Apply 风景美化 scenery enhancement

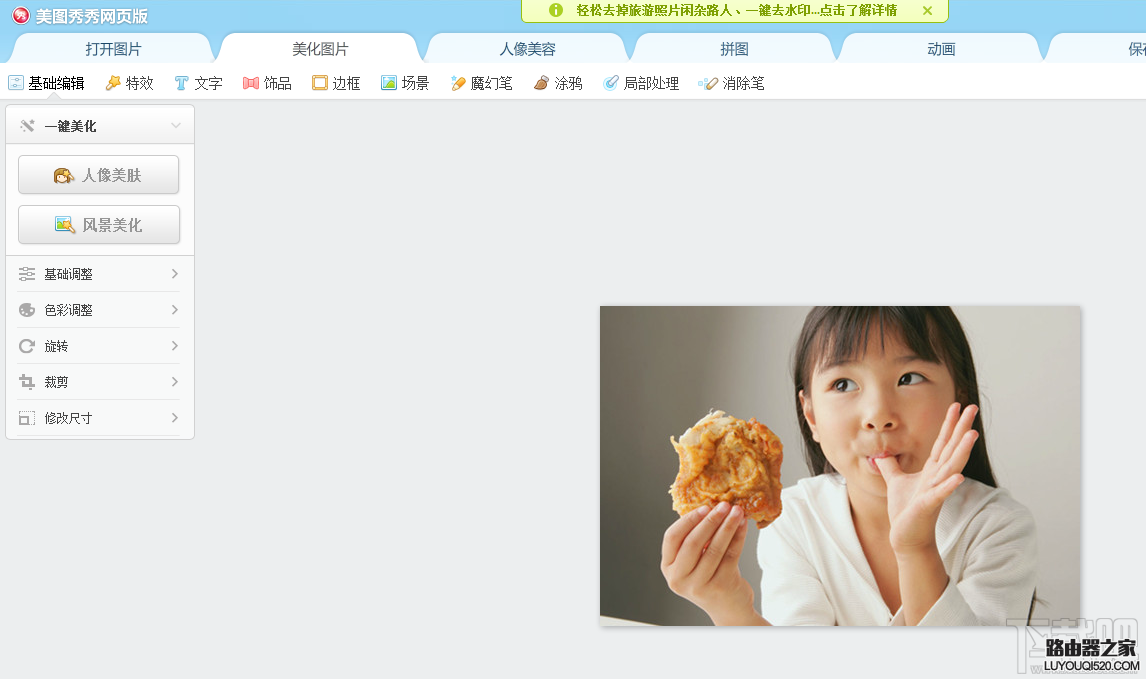click(x=97, y=224)
